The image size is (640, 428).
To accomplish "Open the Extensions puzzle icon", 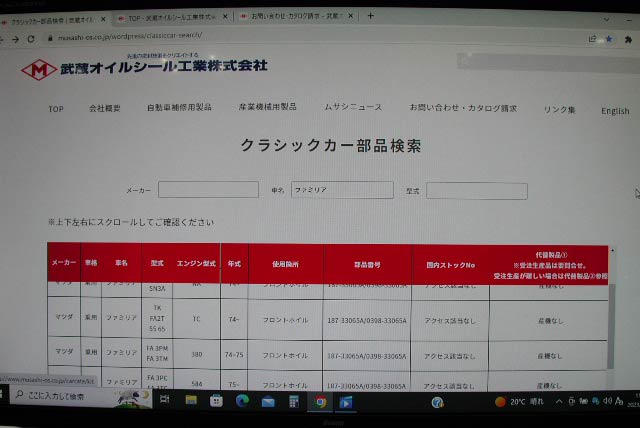I will (628, 39).
